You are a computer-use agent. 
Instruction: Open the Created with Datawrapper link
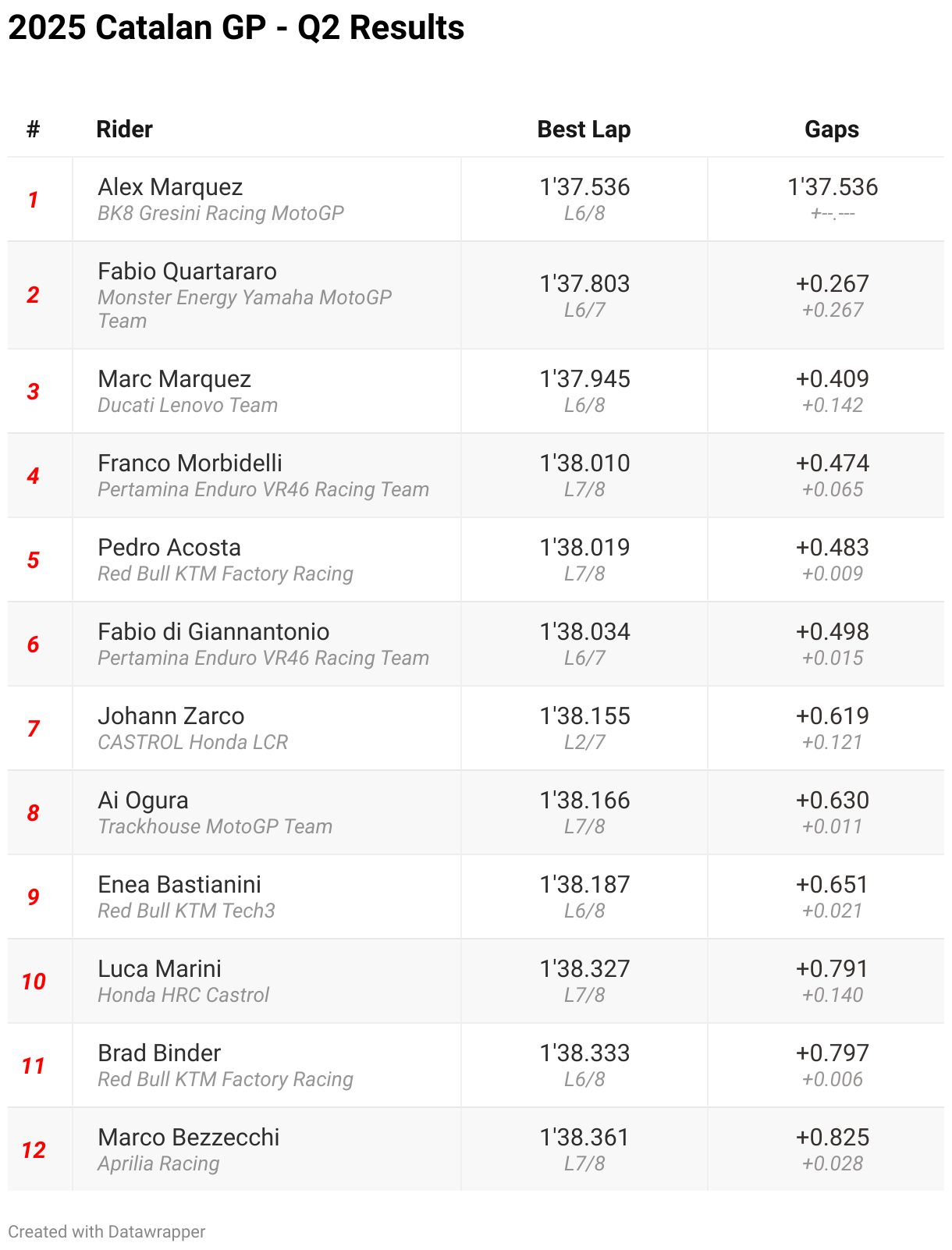[x=107, y=1231]
